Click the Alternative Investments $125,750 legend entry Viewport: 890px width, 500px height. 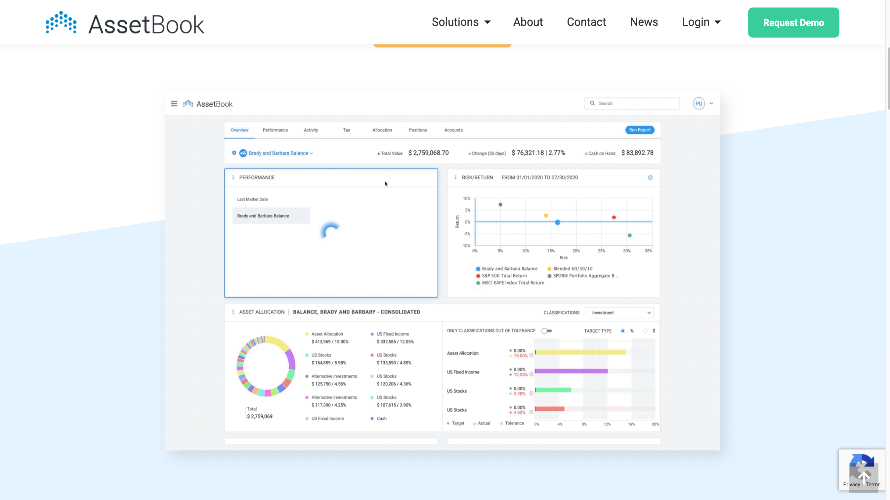[x=331, y=380]
